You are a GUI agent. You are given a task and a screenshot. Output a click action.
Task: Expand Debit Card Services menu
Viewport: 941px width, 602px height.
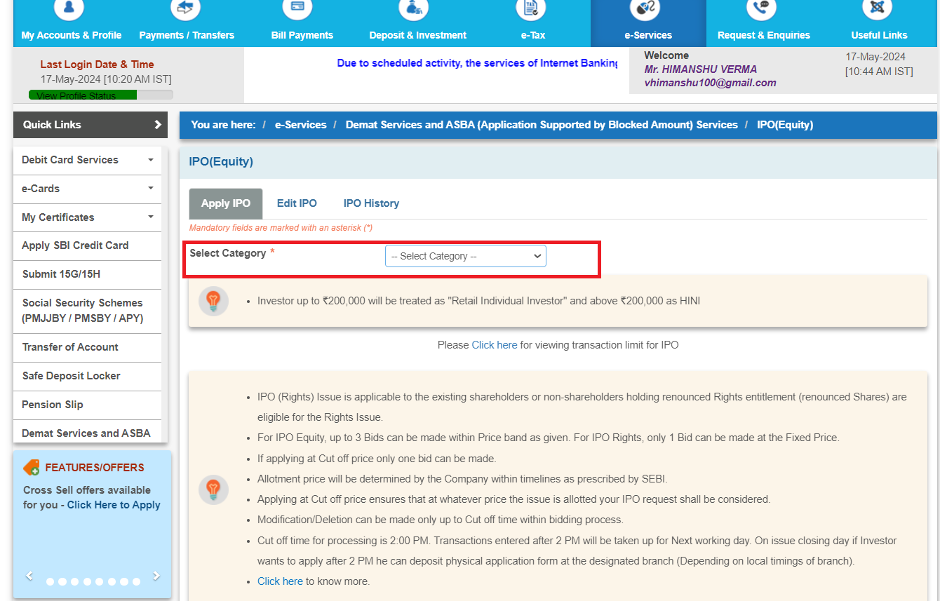pos(150,160)
